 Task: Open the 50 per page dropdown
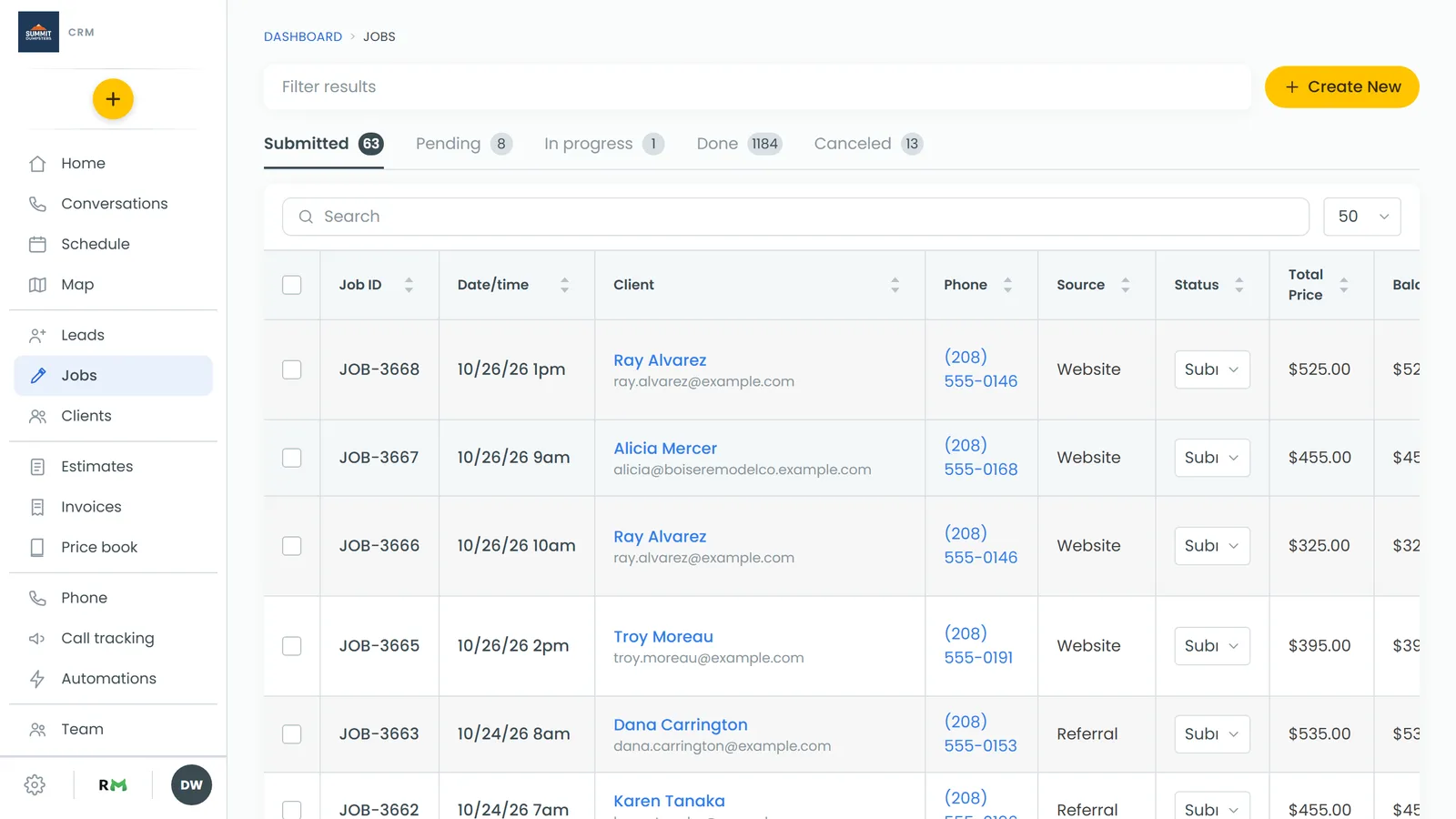point(1362,217)
